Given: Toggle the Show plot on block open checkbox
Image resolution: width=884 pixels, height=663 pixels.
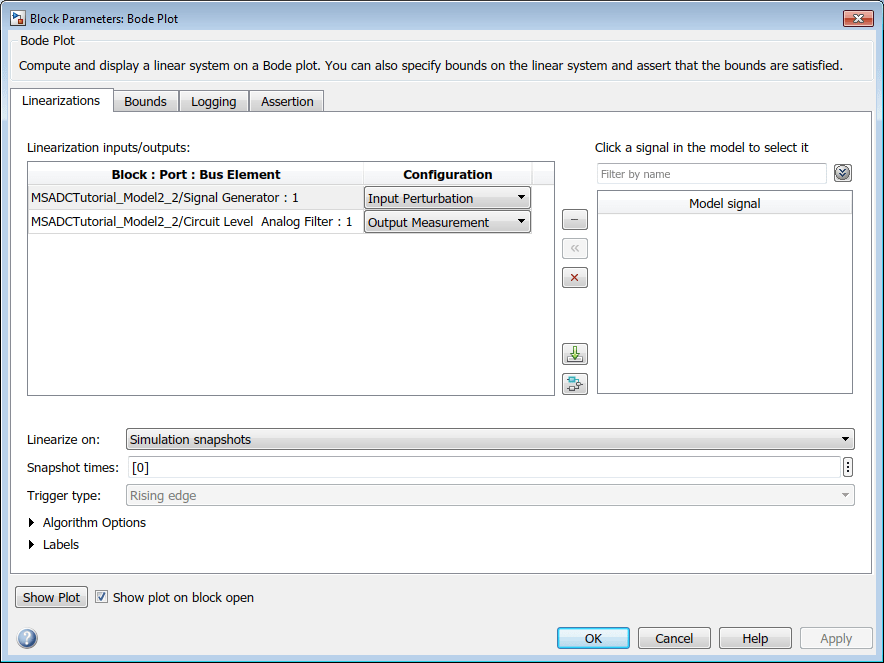Looking at the screenshot, I should coord(101,597).
